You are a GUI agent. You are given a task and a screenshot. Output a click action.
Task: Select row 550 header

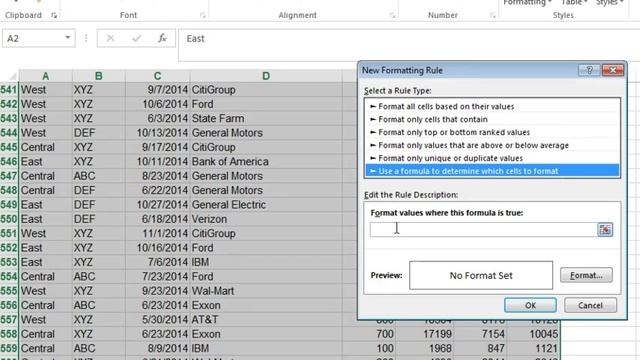point(9,219)
